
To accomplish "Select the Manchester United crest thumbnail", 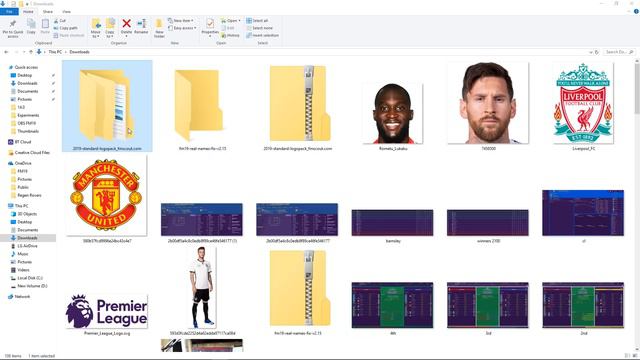I will 106,197.
